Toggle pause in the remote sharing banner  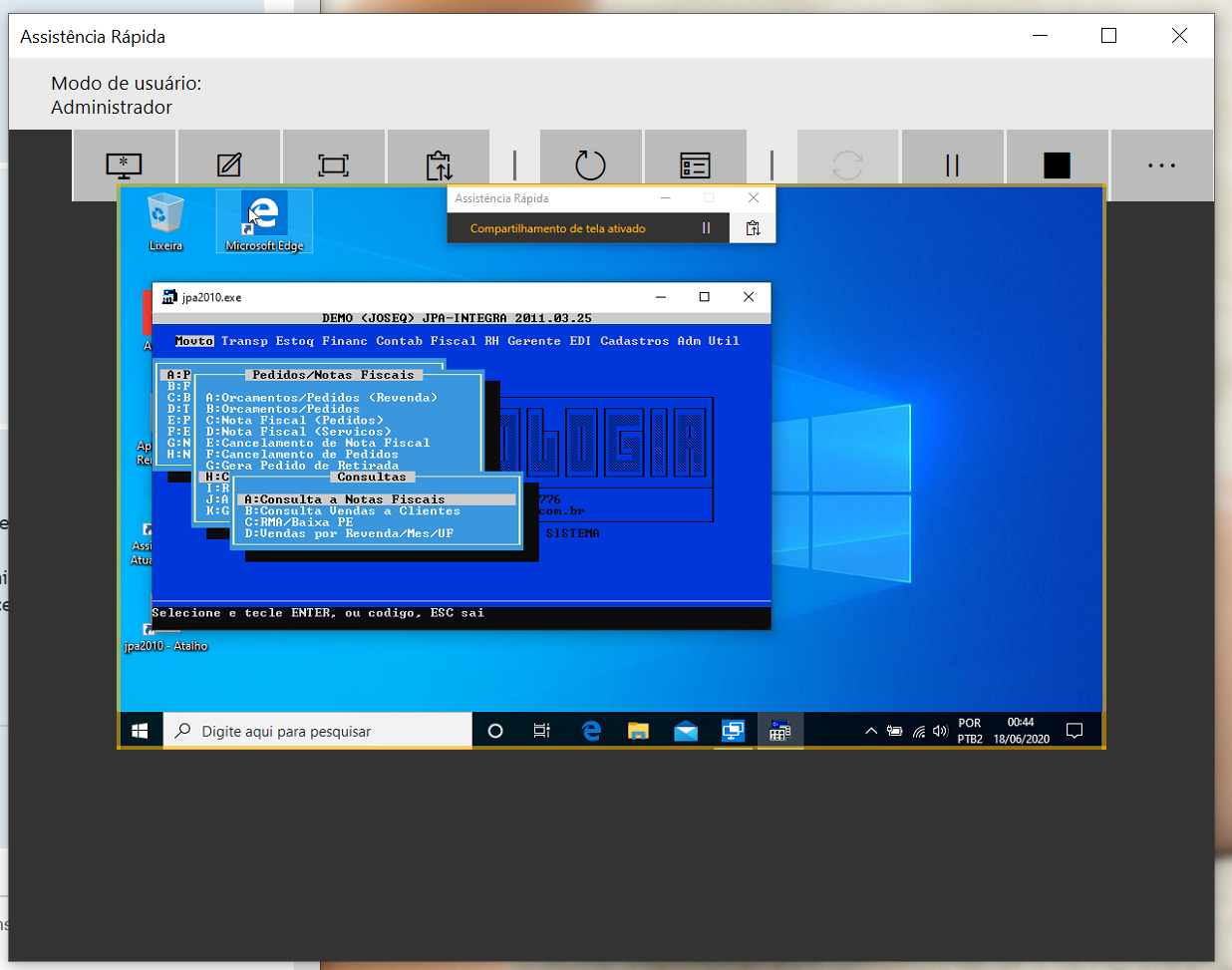(x=706, y=228)
